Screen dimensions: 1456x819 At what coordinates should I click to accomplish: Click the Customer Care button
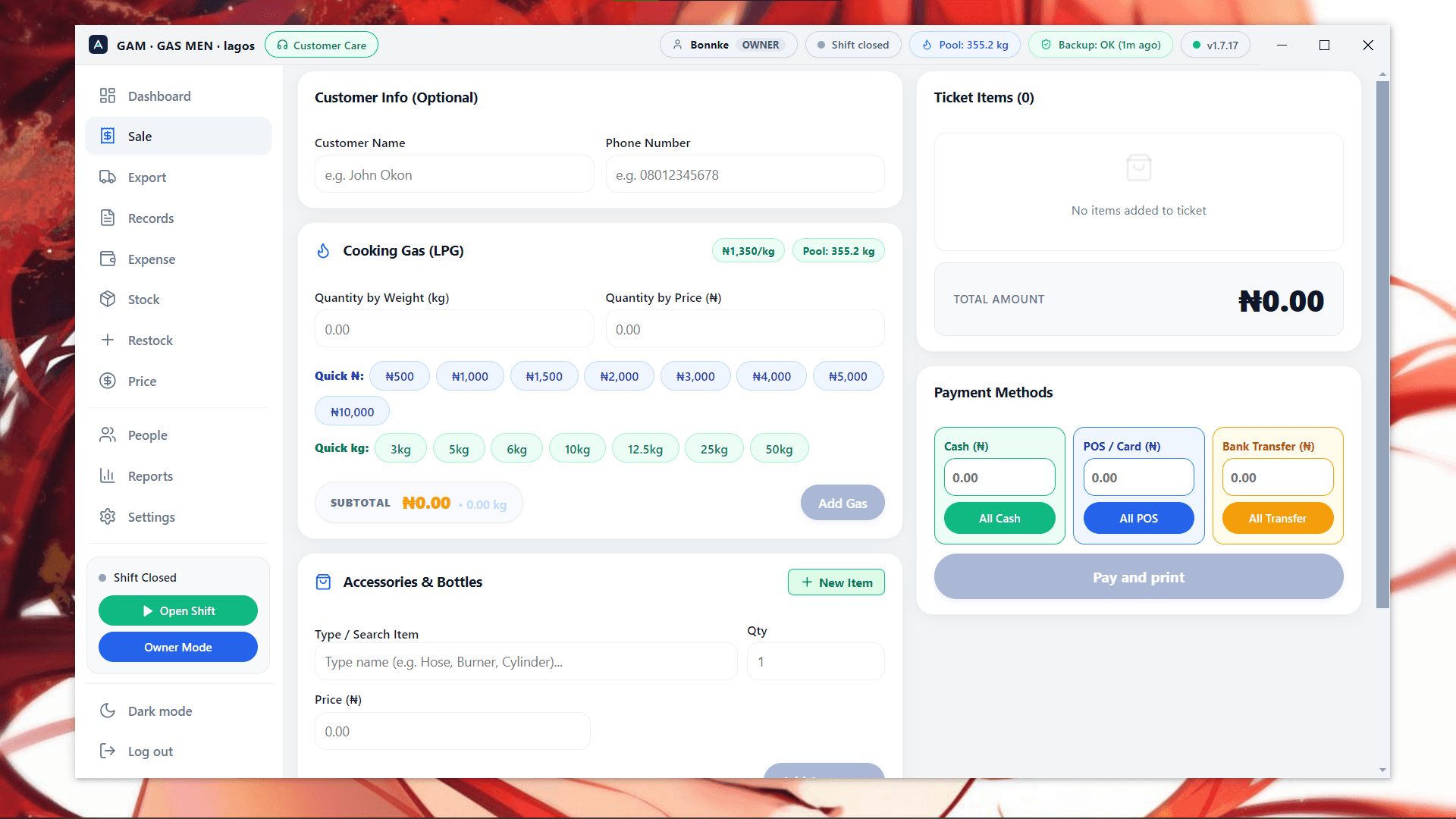click(x=322, y=45)
